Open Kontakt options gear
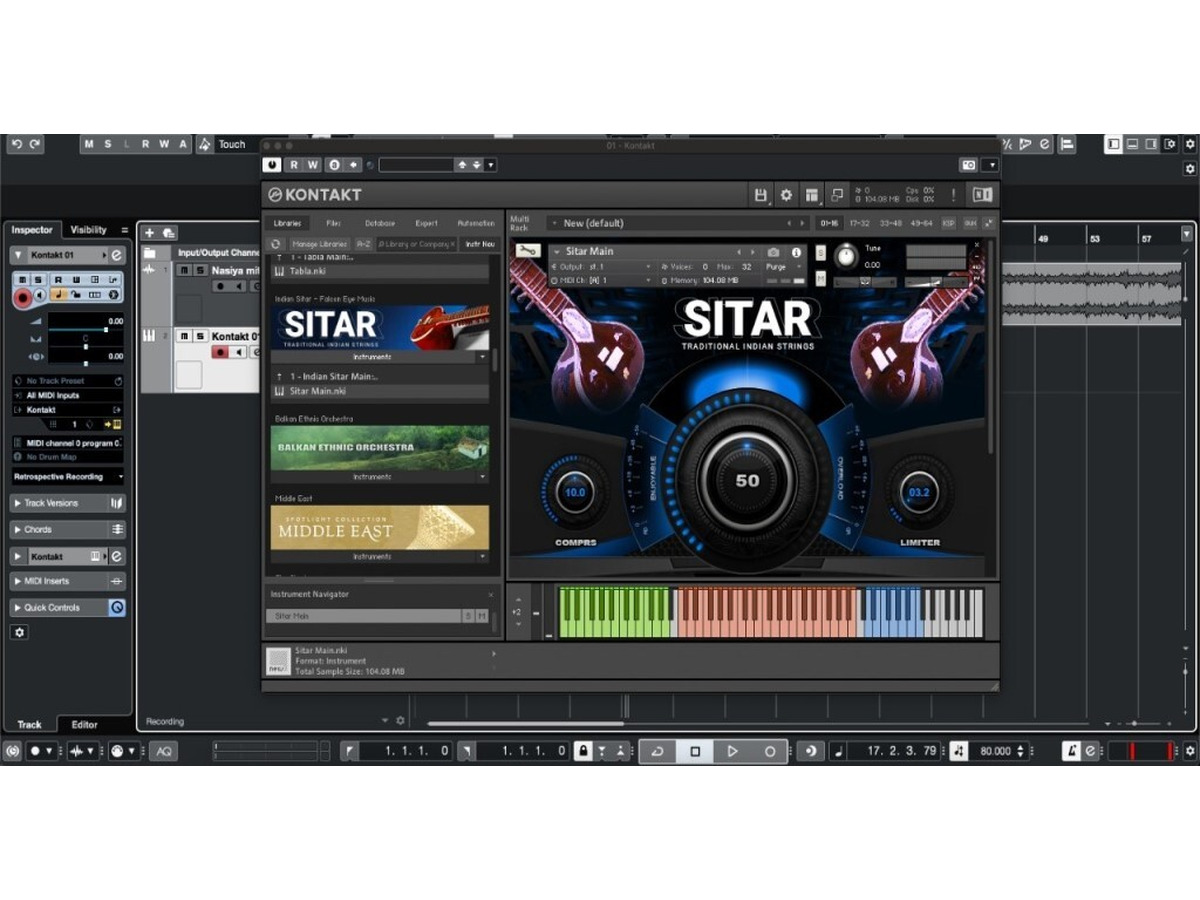Viewport: 1200px width, 900px height. pyautogui.click(x=786, y=195)
